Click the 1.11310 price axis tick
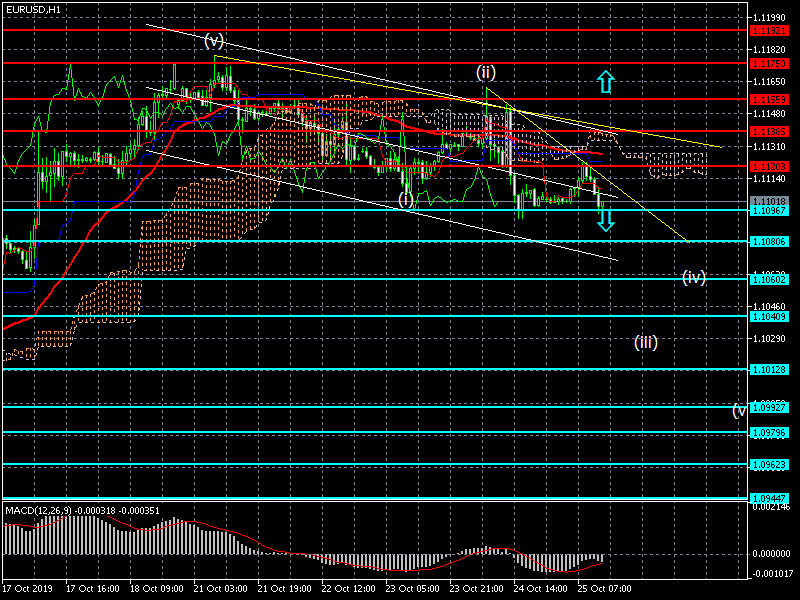This screenshot has width=800, height=600. click(x=769, y=147)
